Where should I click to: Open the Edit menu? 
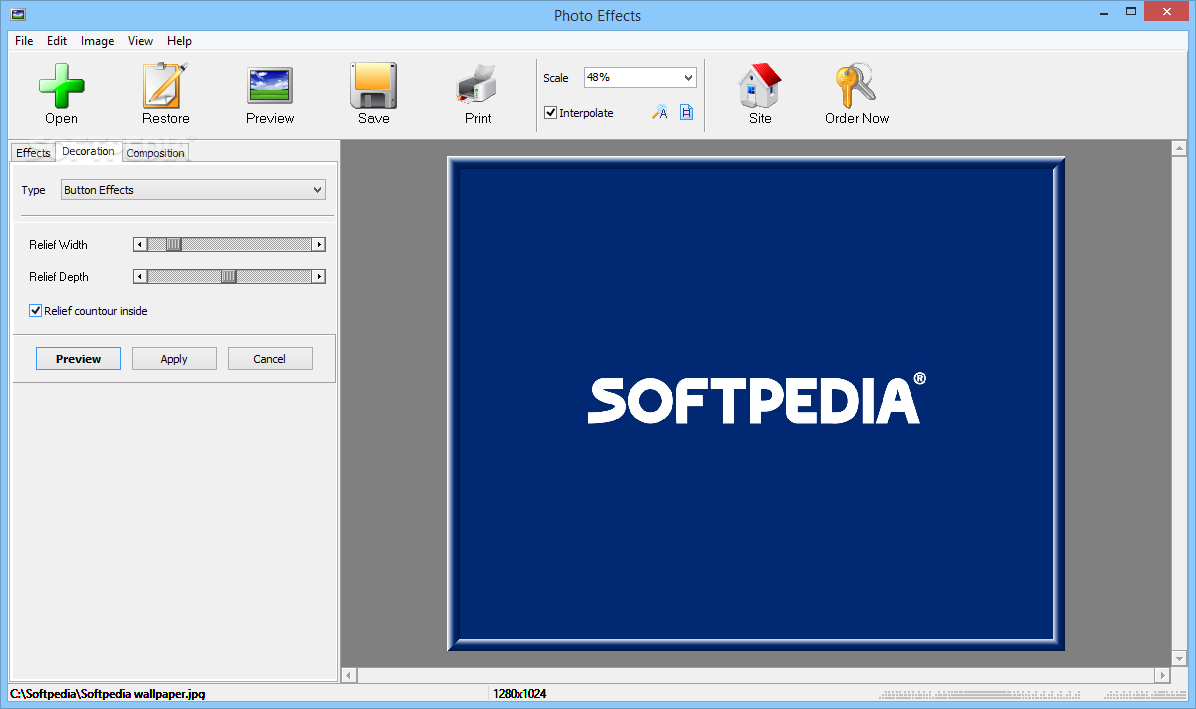(56, 41)
